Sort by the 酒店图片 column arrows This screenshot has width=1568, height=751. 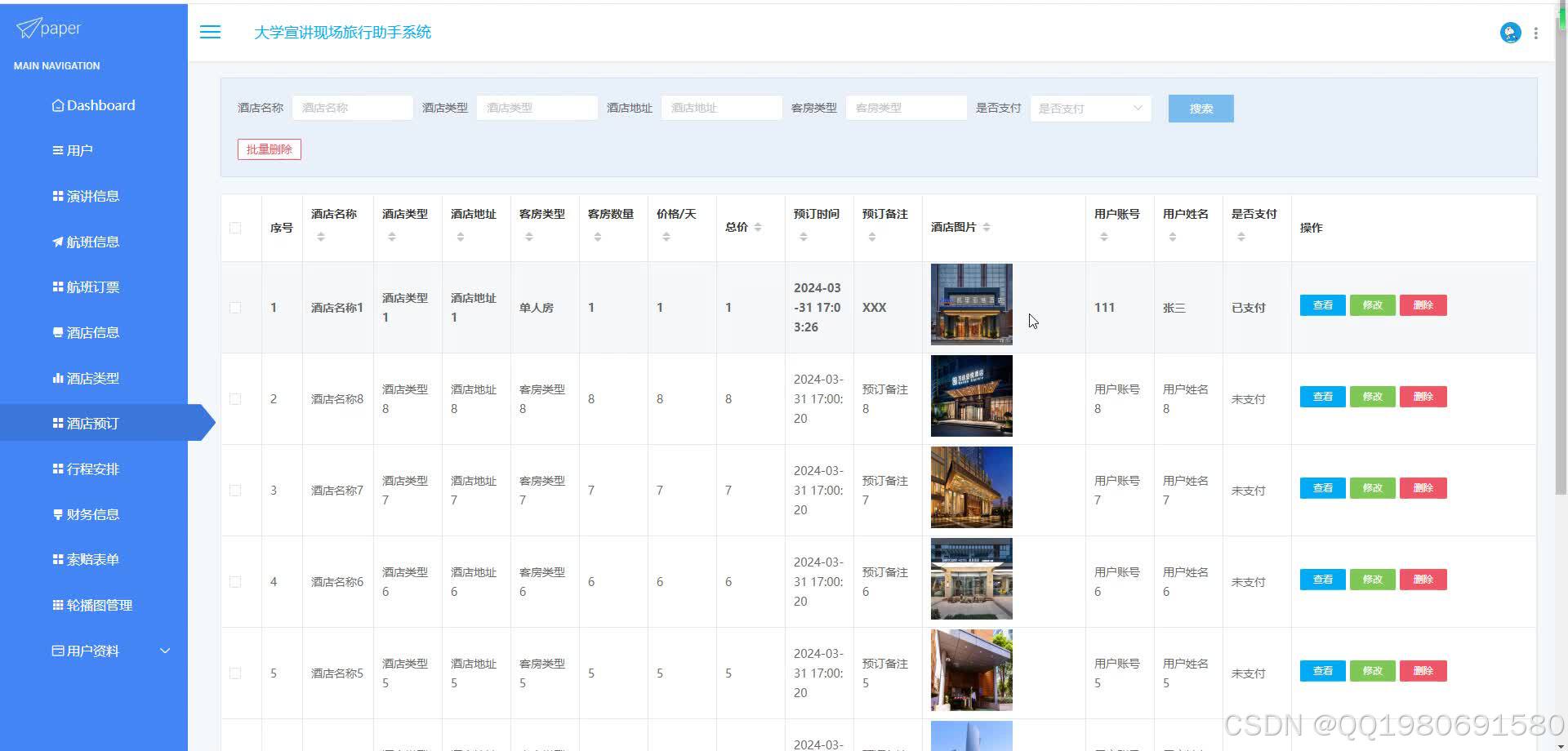[987, 227]
